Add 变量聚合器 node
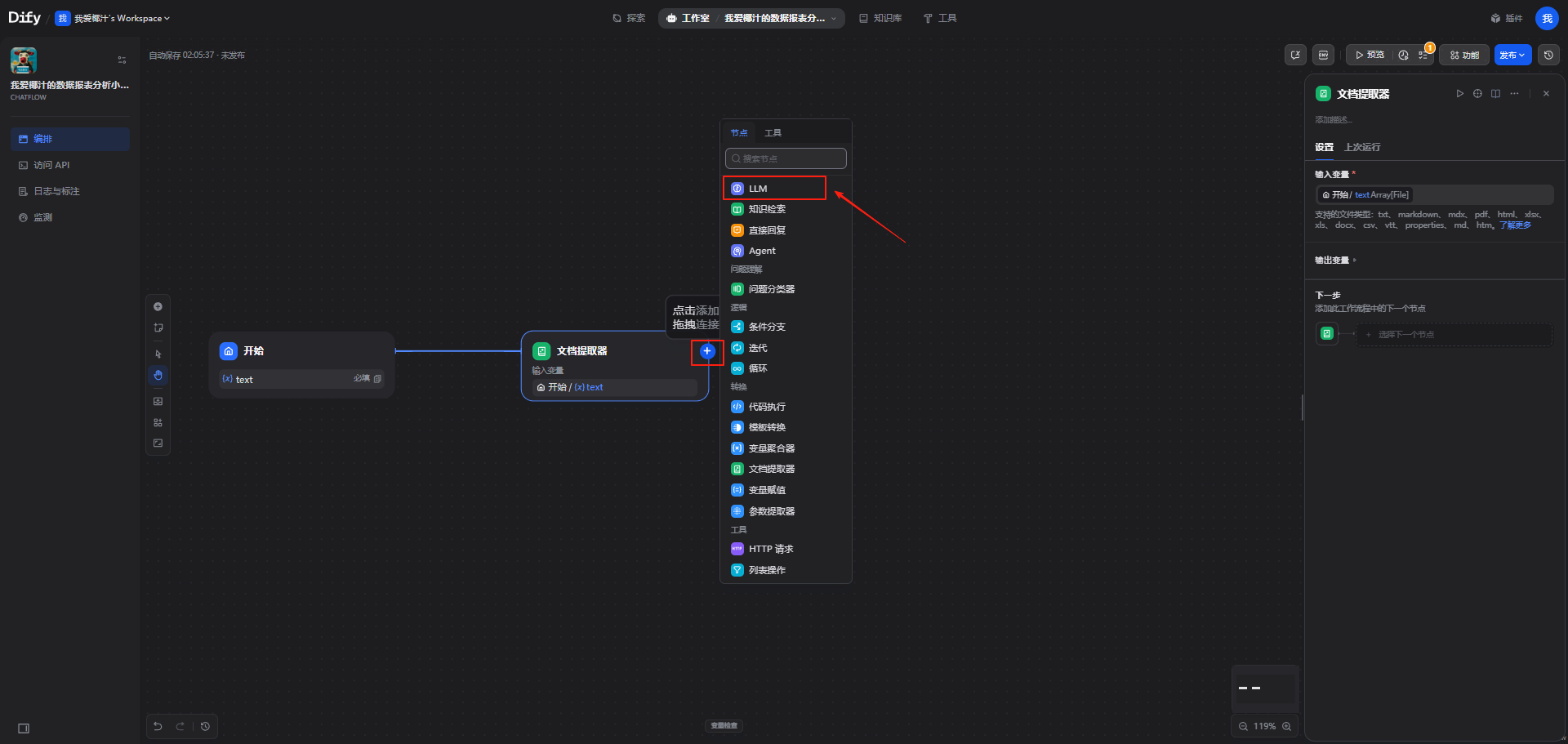The width and height of the screenshot is (1568, 744). pyautogui.click(x=786, y=448)
